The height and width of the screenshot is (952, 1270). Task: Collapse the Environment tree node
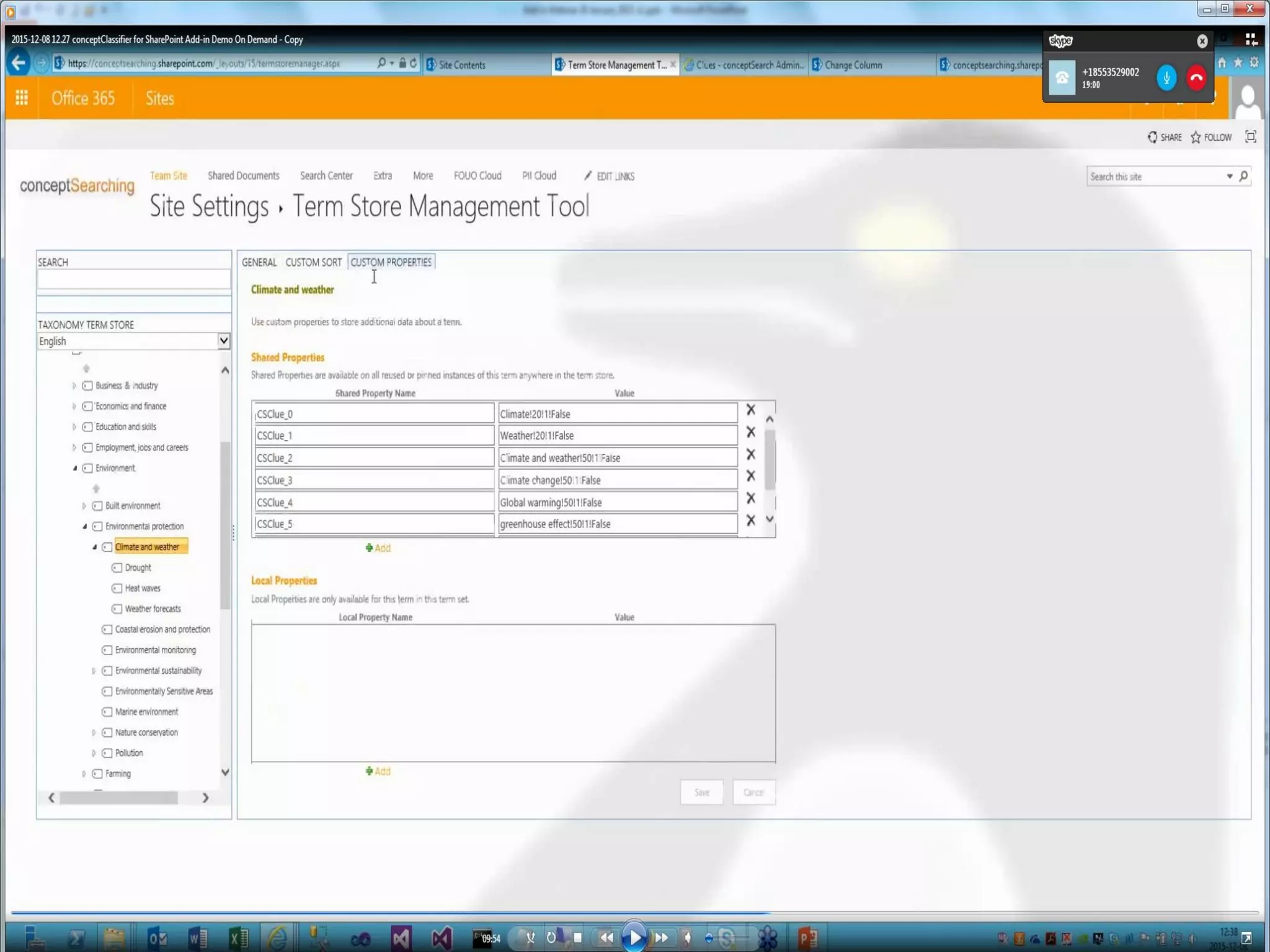75,469
